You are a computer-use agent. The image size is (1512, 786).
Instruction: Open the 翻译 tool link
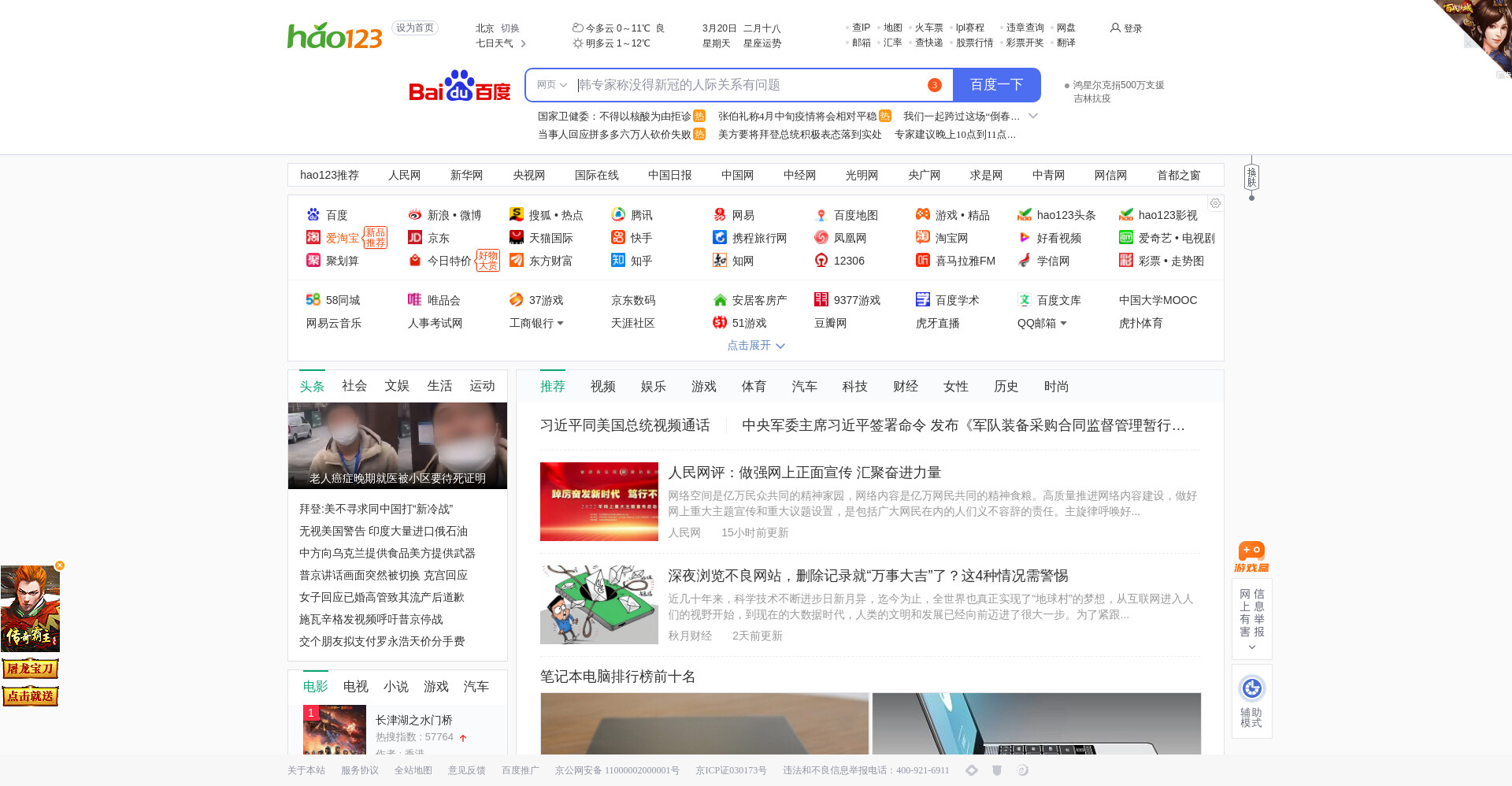(x=1066, y=43)
